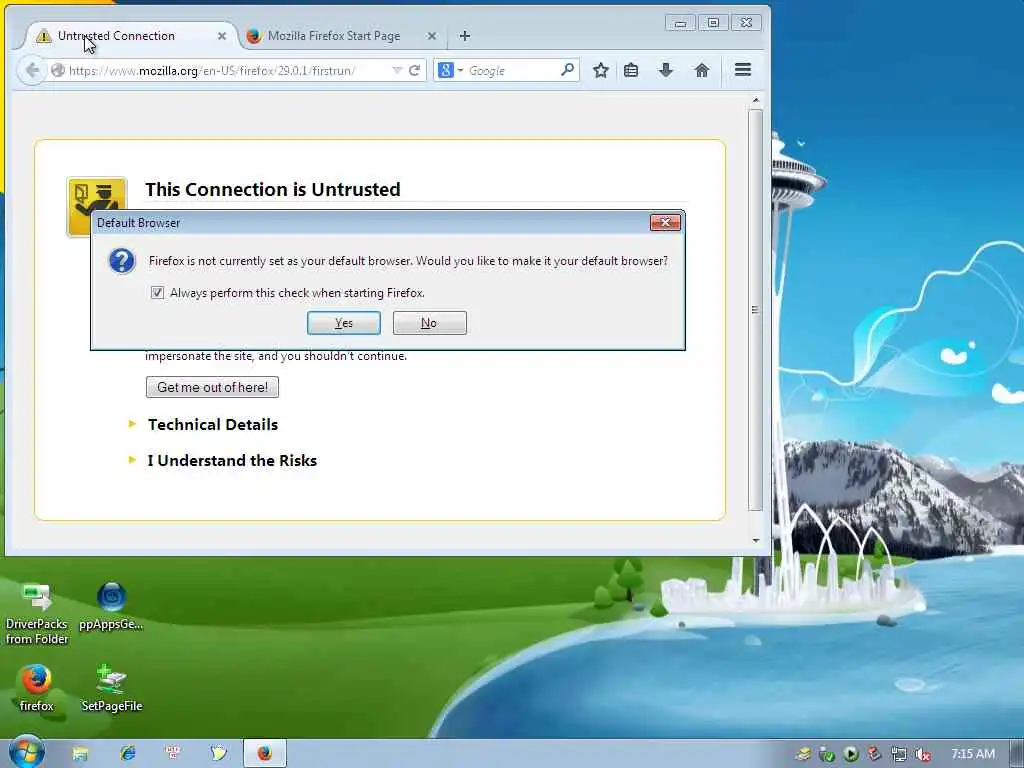
Task: Reload the page with refresh icon
Action: [x=414, y=70]
